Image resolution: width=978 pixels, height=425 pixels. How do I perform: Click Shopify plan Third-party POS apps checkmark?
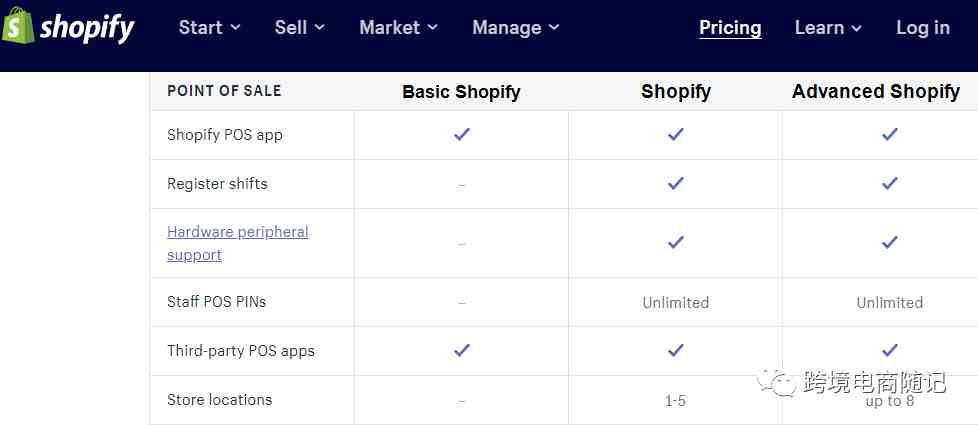coord(675,350)
